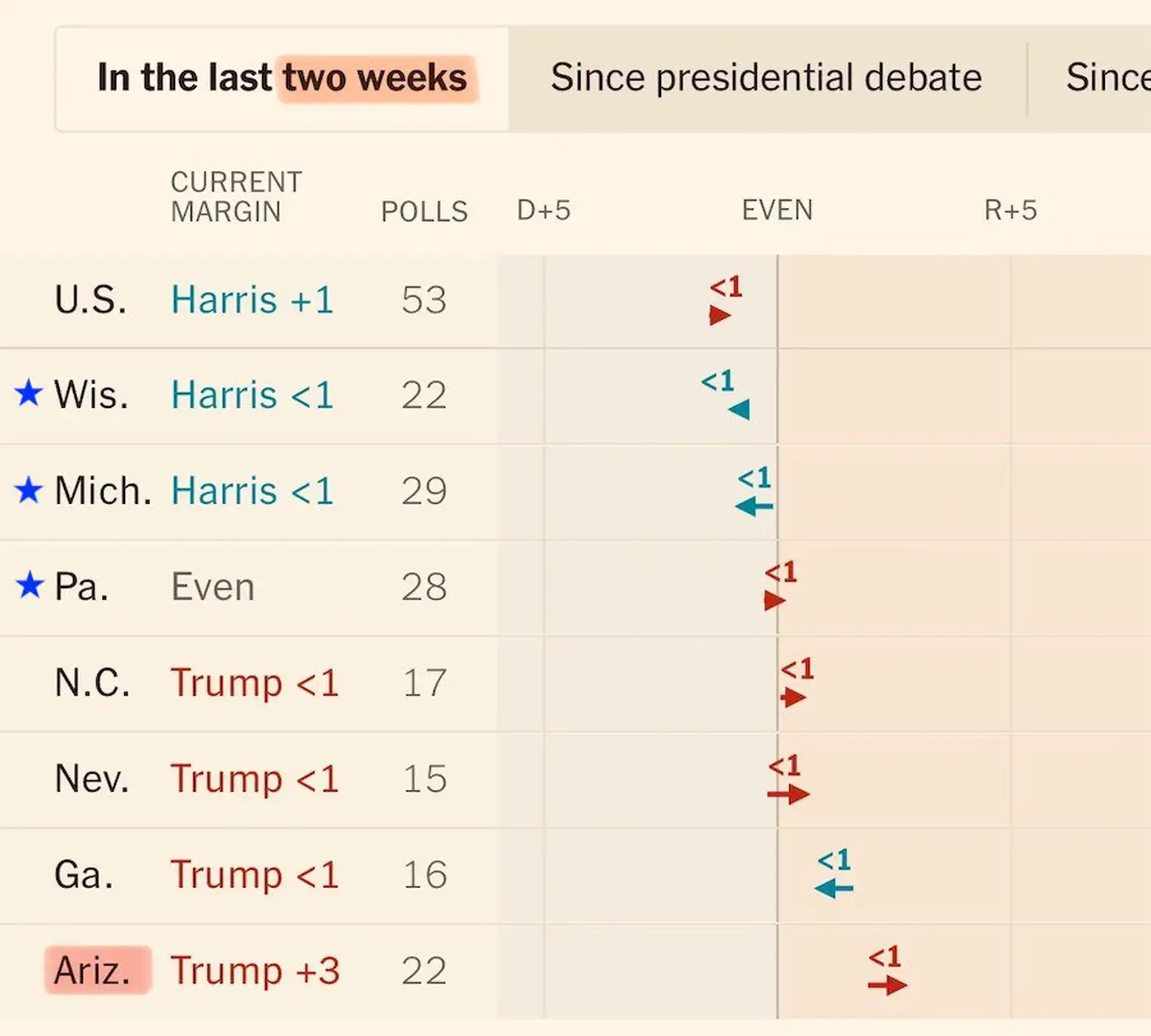Click the blue star beside Wis.
Image resolution: width=1151 pixels, height=1036 pixels.
29,393
